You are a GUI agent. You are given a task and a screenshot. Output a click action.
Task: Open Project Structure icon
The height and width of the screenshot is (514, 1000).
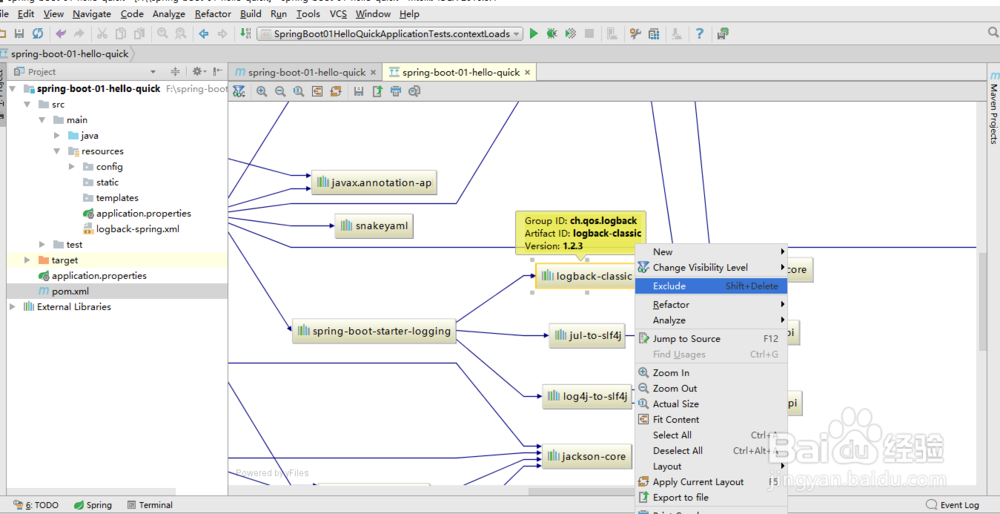[654, 34]
